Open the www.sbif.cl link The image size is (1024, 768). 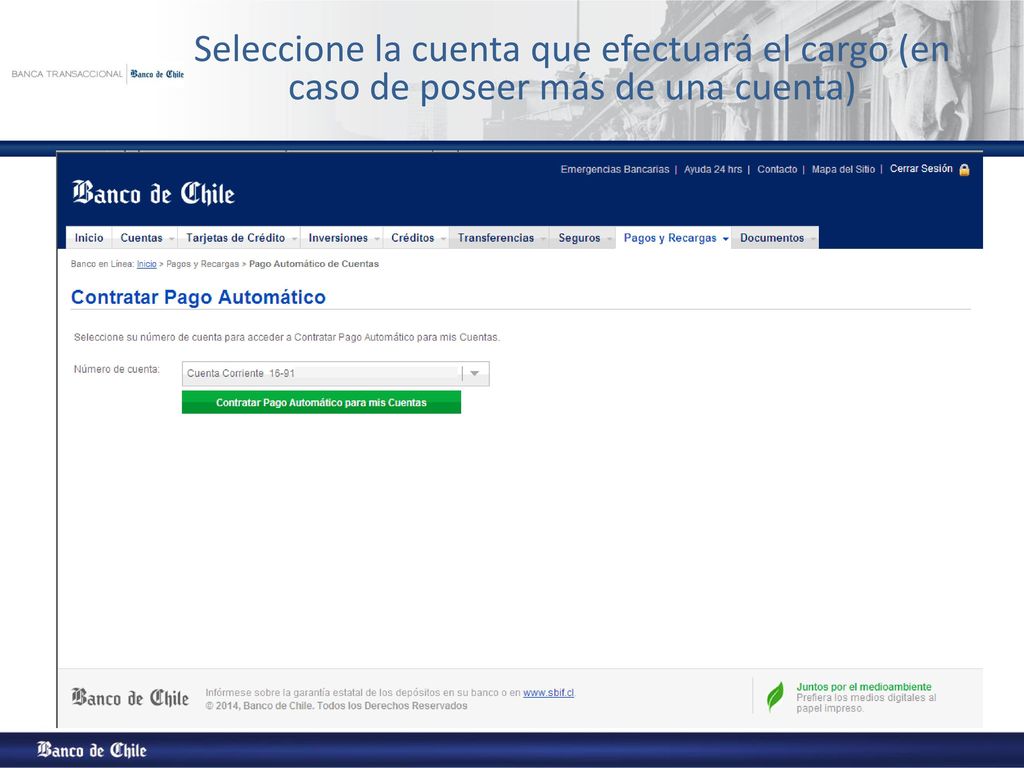pos(549,693)
